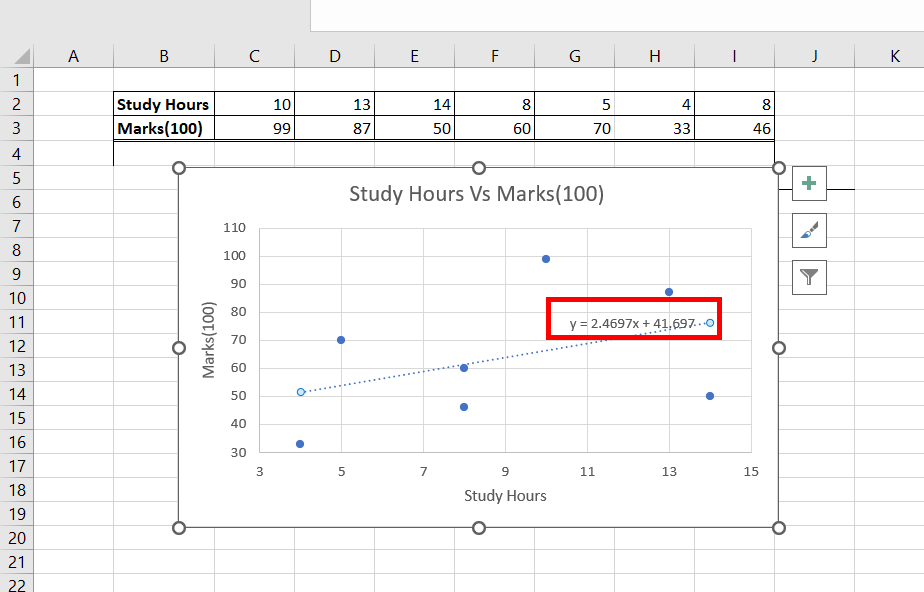Select cell containing 14 study hours
This screenshot has height=592, width=924.
click(x=414, y=104)
